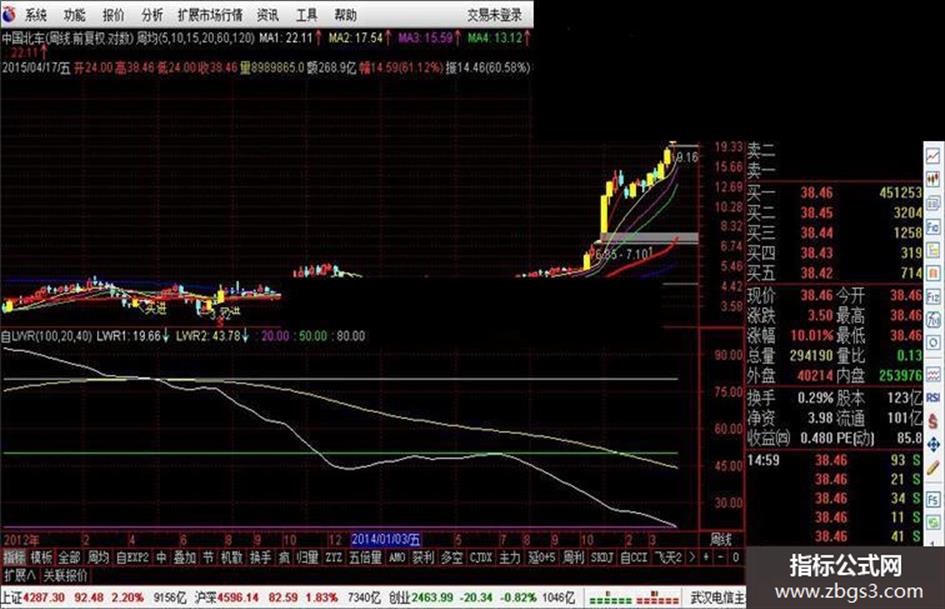Switch to candlestick chart icon in sidebar

pyautogui.click(x=934, y=178)
